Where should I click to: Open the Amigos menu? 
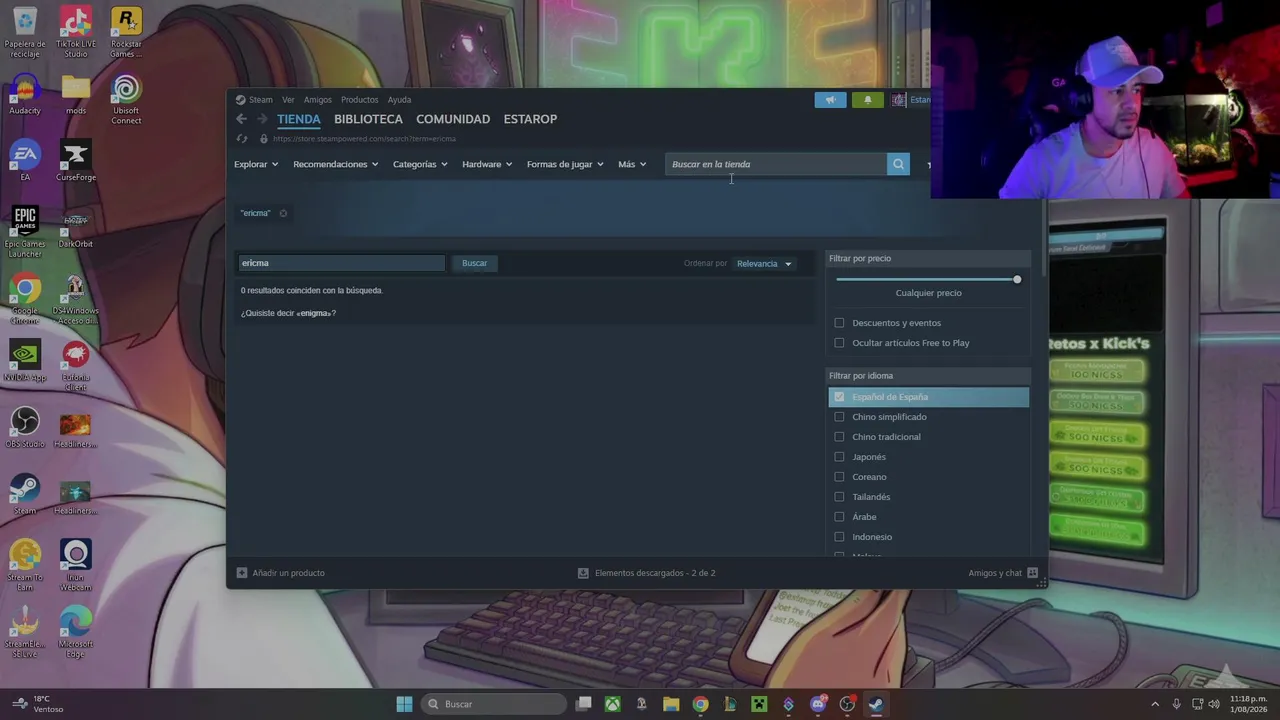(318, 100)
